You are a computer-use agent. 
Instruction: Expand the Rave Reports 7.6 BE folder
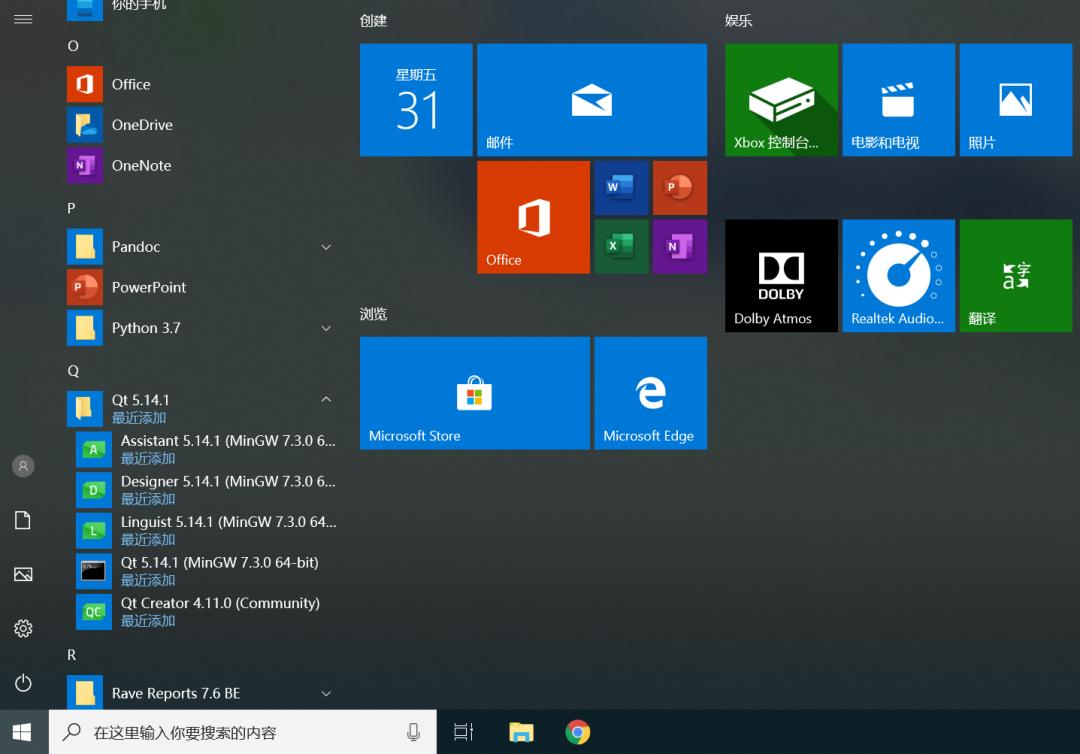pyautogui.click(x=326, y=693)
